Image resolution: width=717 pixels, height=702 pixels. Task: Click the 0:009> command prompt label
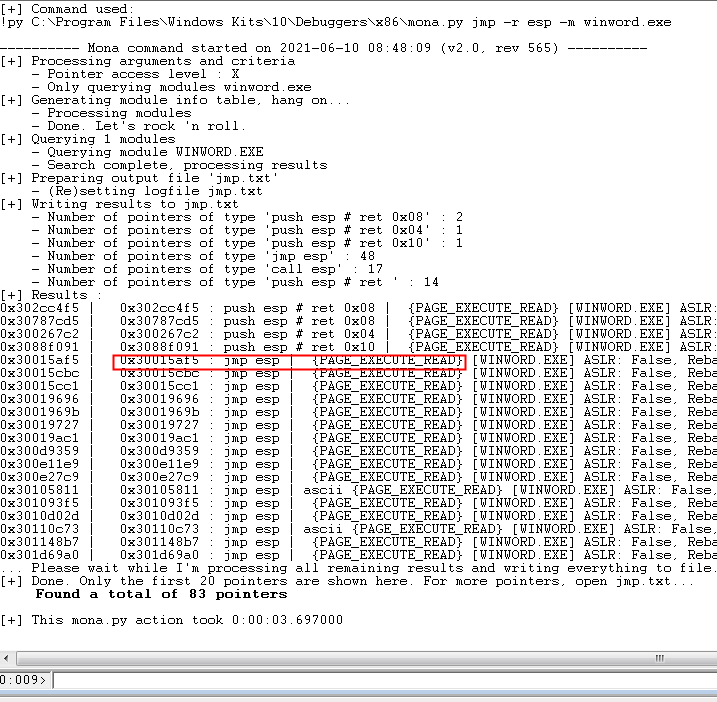point(25,680)
